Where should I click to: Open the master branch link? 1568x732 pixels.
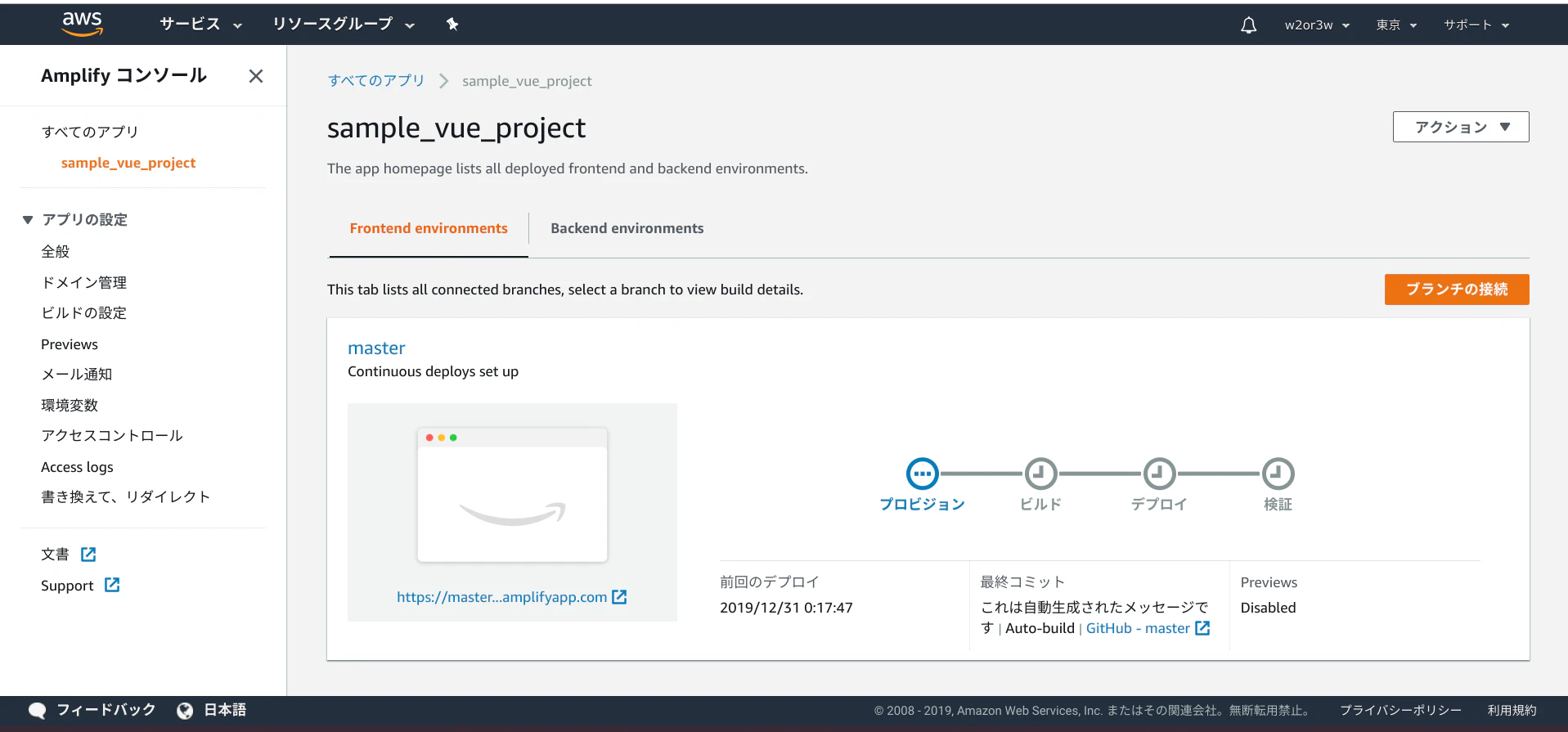(x=376, y=348)
